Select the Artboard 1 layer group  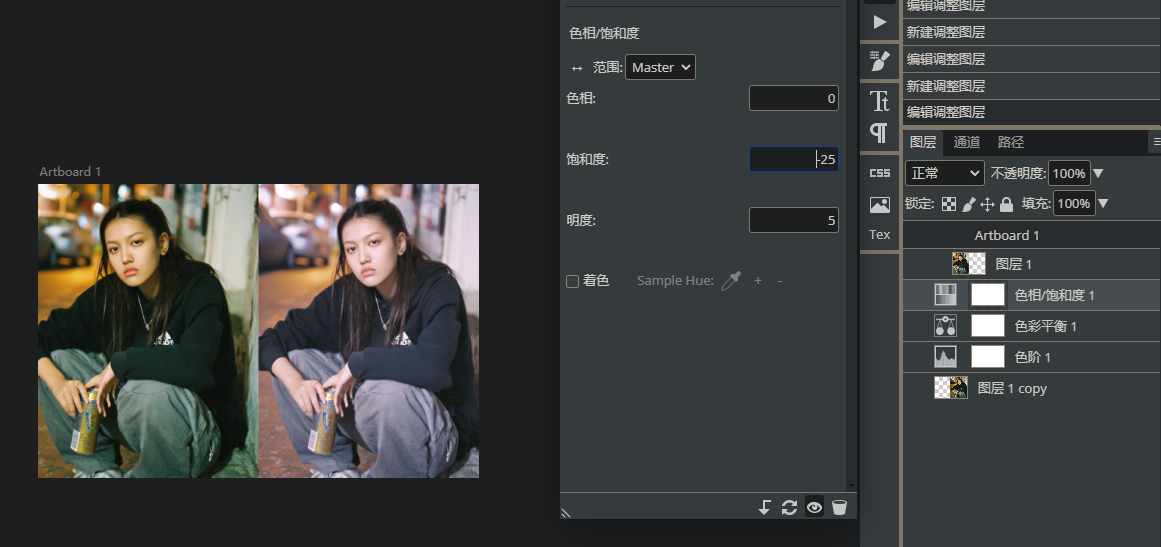(x=1032, y=235)
